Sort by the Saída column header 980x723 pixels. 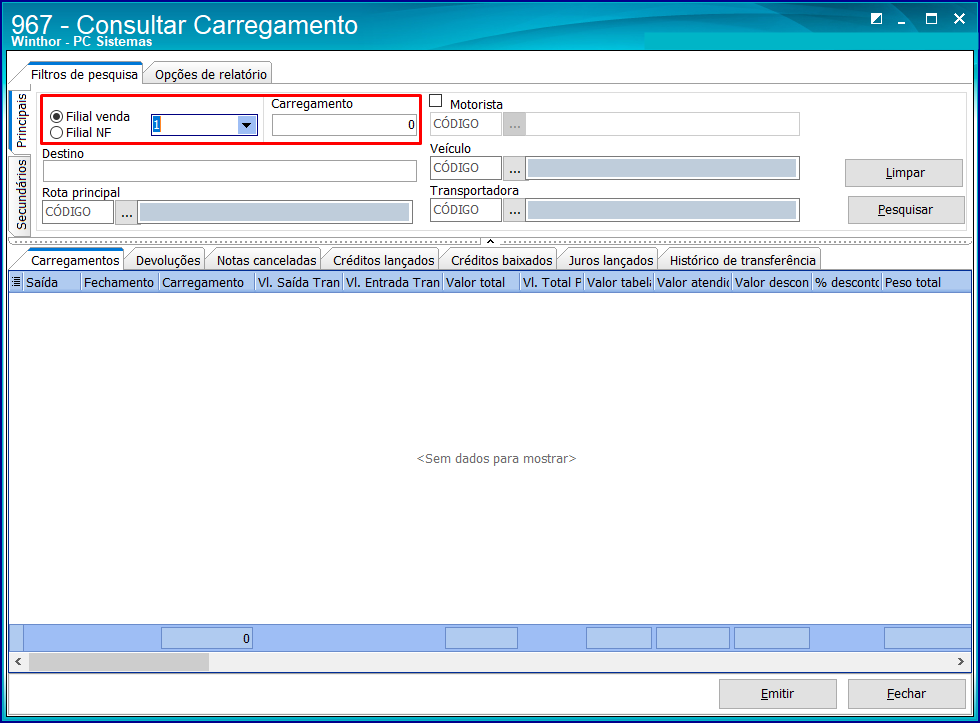pyautogui.click(x=52, y=282)
